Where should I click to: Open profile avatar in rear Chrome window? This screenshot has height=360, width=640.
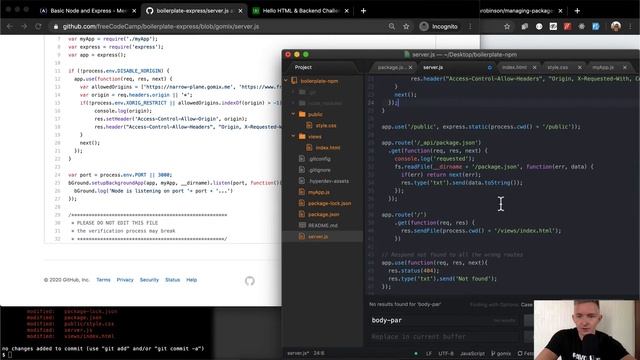coord(616,27)
